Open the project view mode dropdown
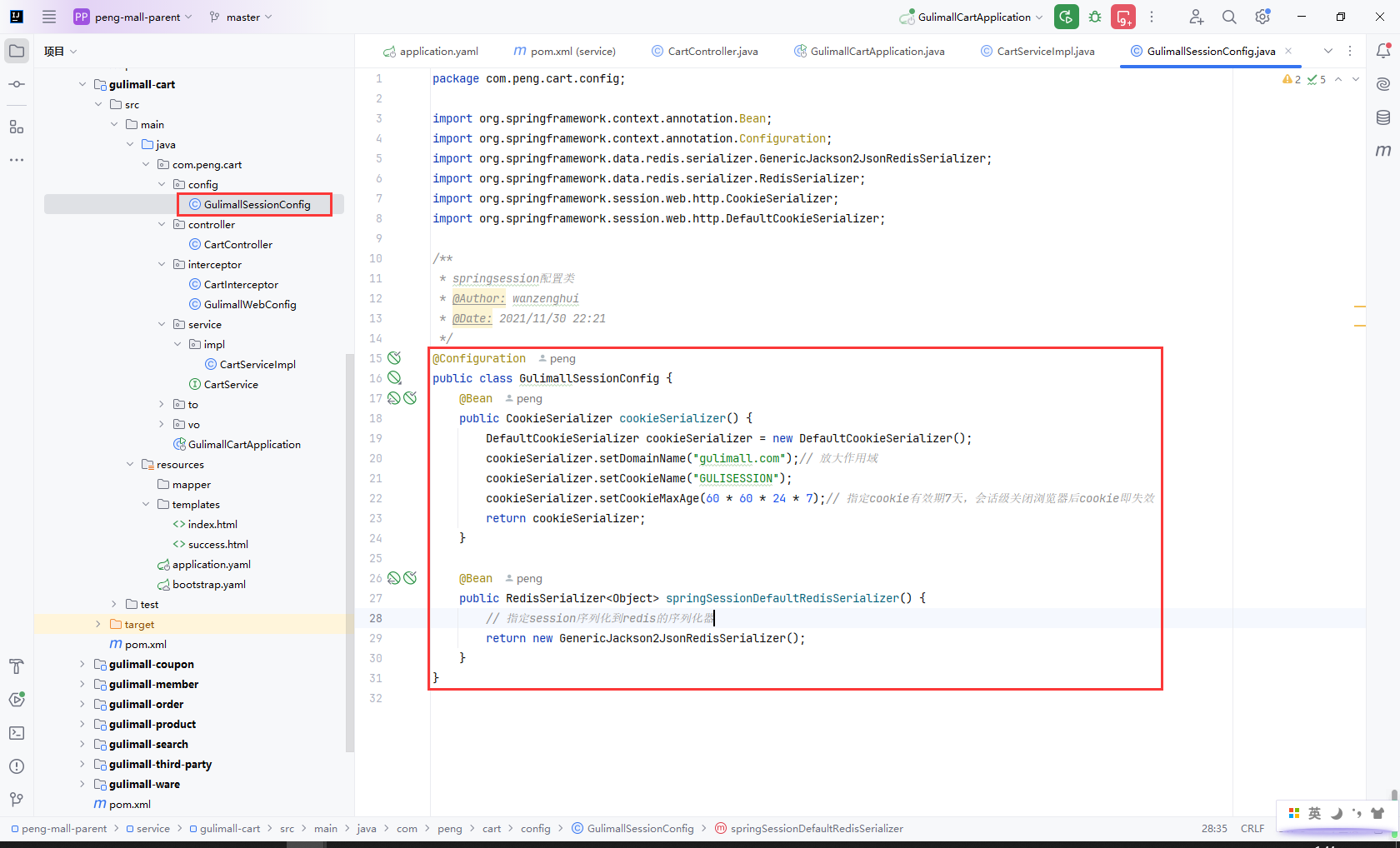 pyautogui.click(x=61, y=51)
